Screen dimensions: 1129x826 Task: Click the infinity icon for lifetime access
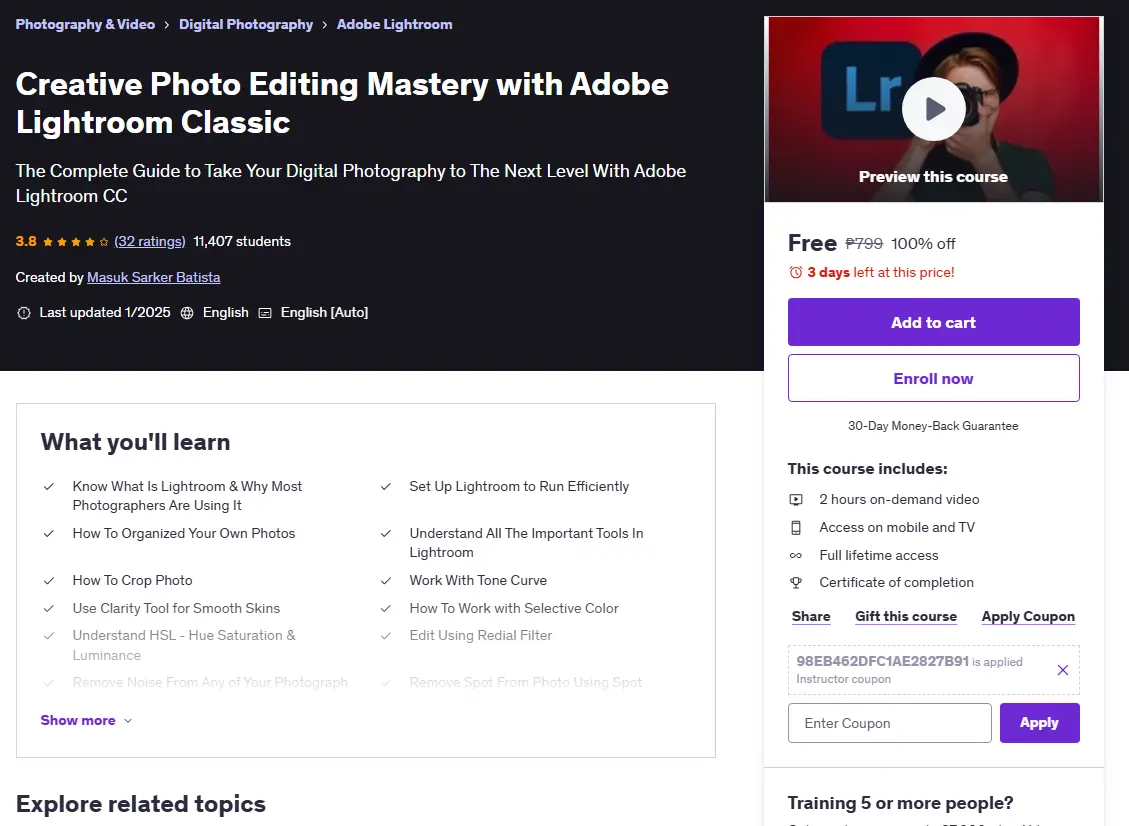796,555
